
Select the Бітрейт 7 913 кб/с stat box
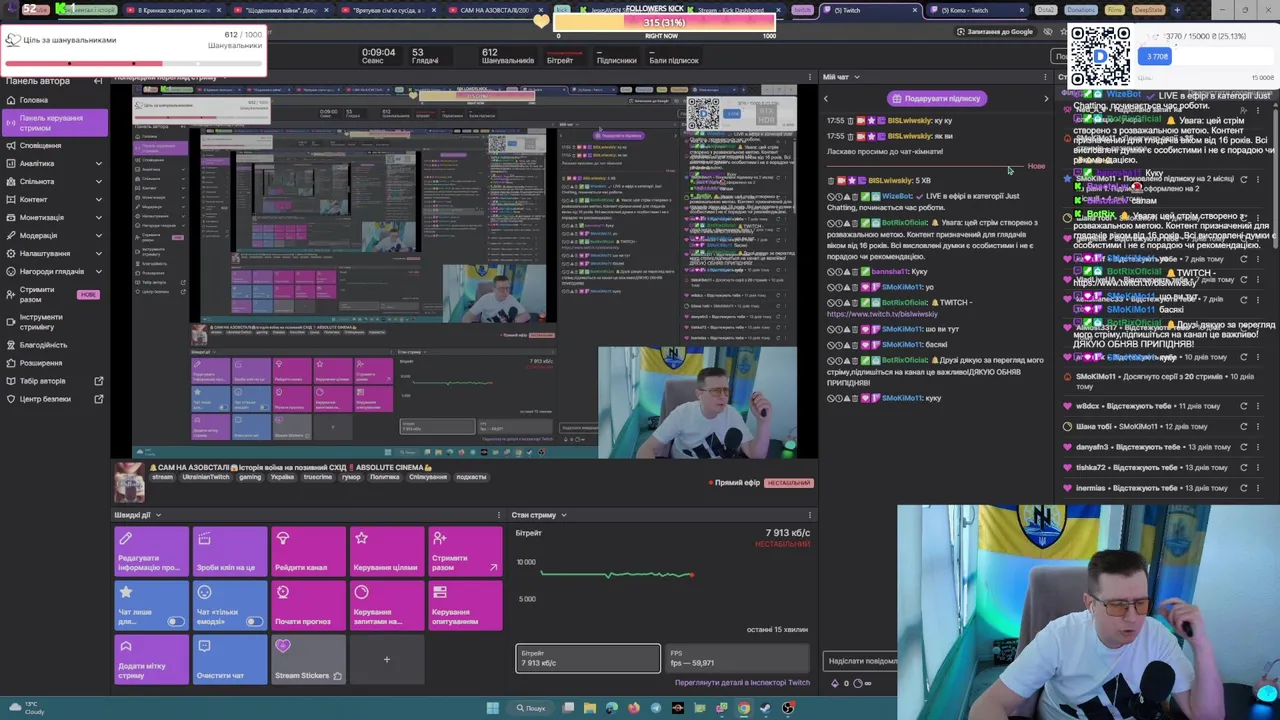(588, 658)
